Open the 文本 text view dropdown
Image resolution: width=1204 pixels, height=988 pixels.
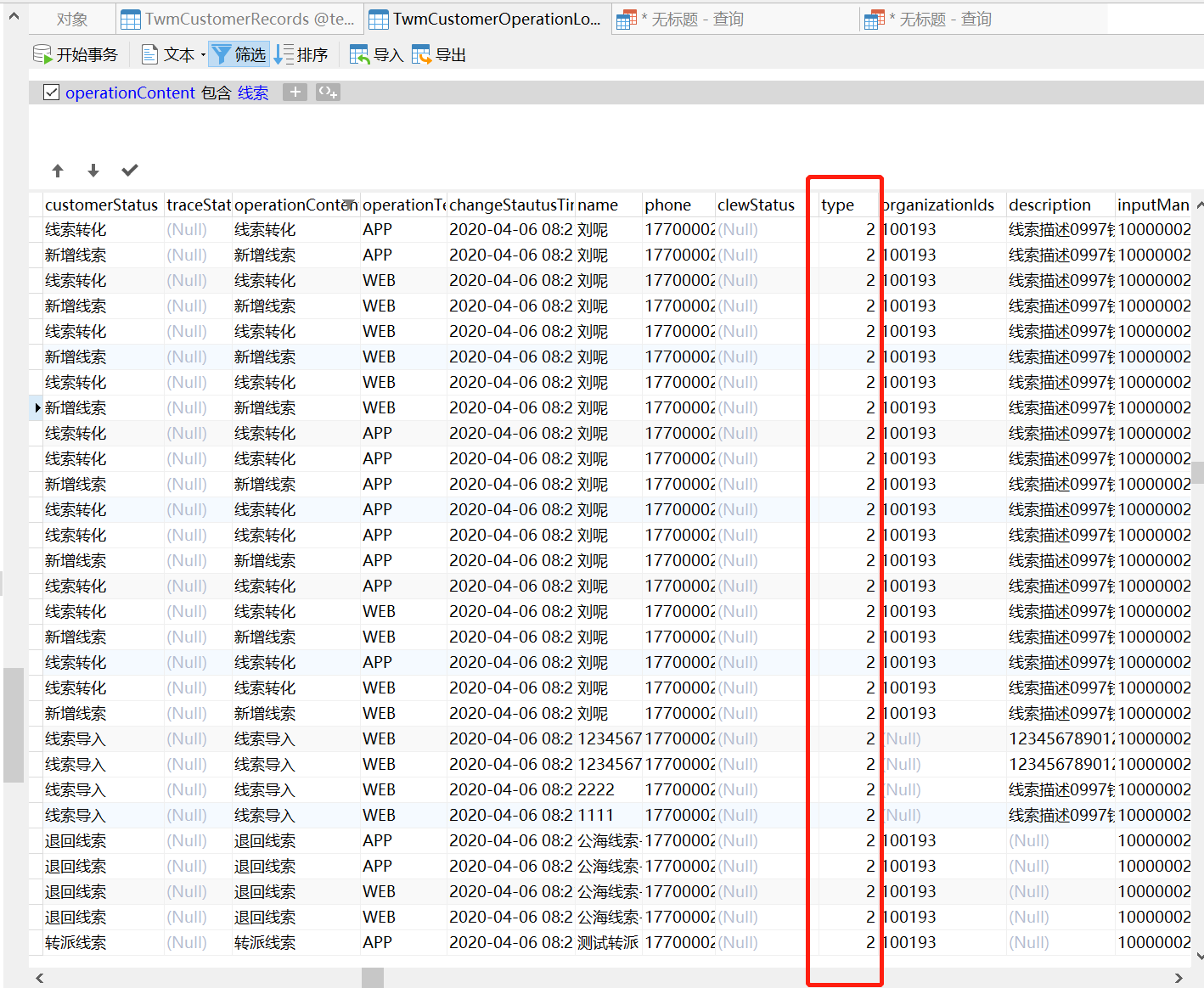point(173,55)
